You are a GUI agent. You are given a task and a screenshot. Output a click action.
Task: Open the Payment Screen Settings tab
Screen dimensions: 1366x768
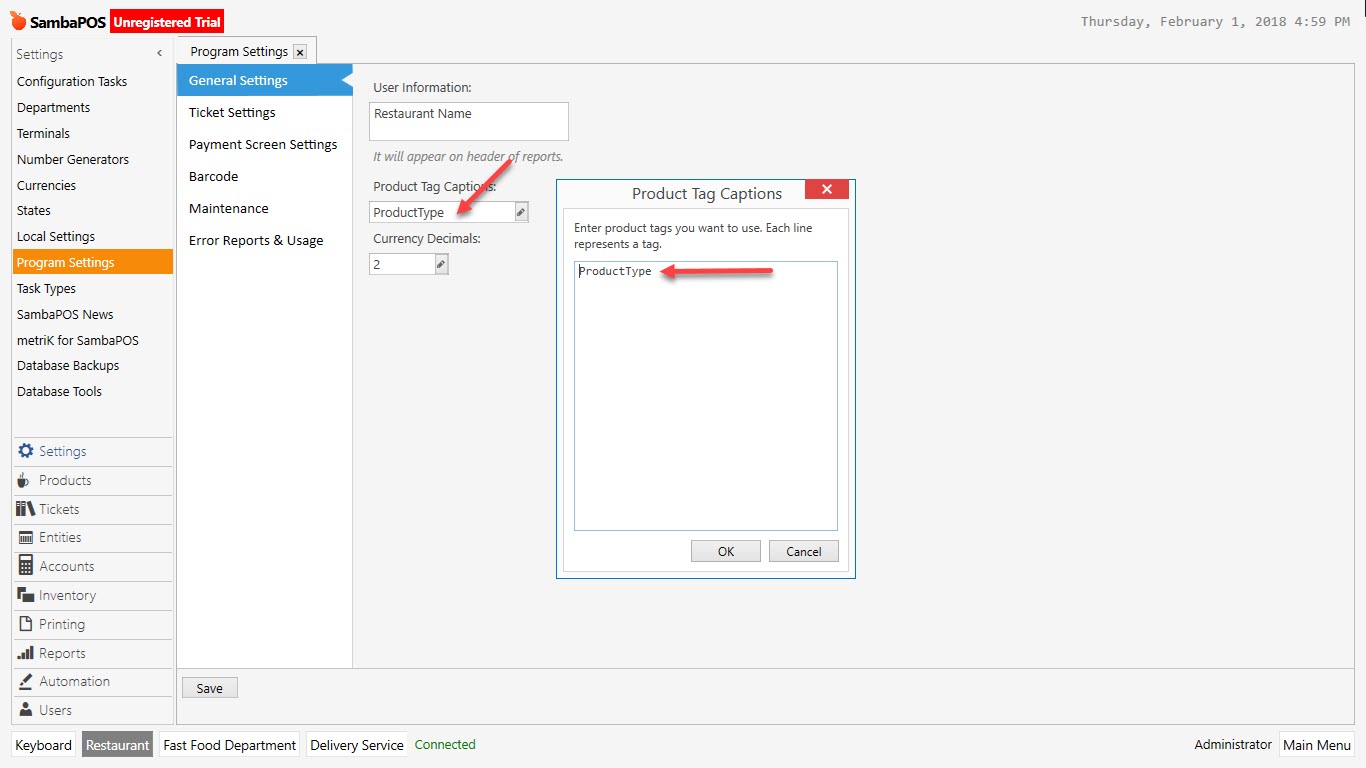pyautogui.click(x=263, y=144)
